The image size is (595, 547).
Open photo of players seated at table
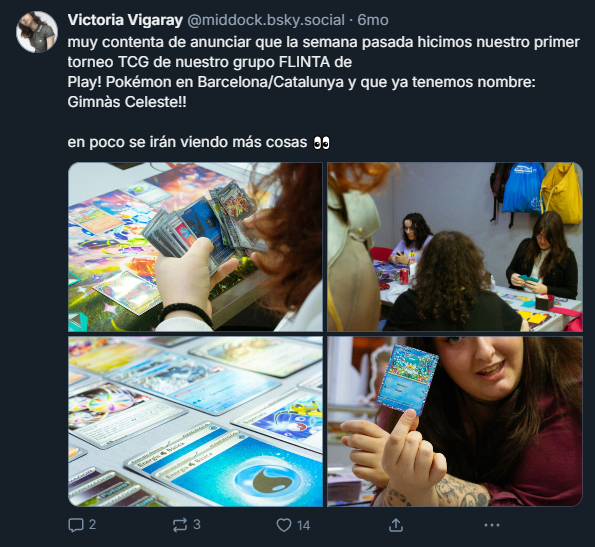pyautogui.click(x=455, y=247)
